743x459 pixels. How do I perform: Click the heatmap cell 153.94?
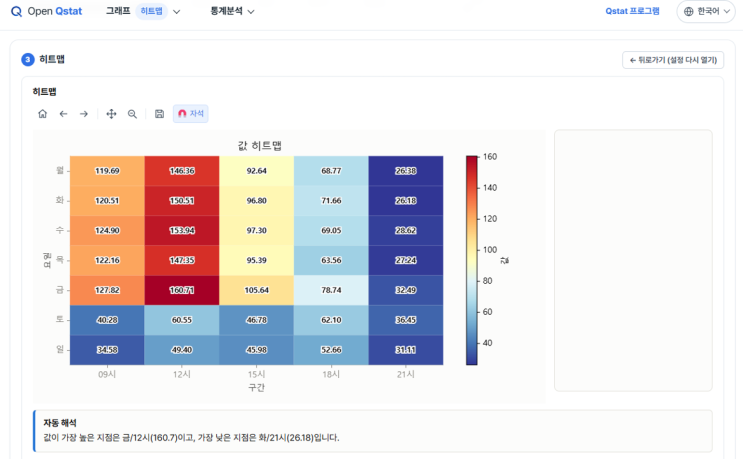[182, 230]
